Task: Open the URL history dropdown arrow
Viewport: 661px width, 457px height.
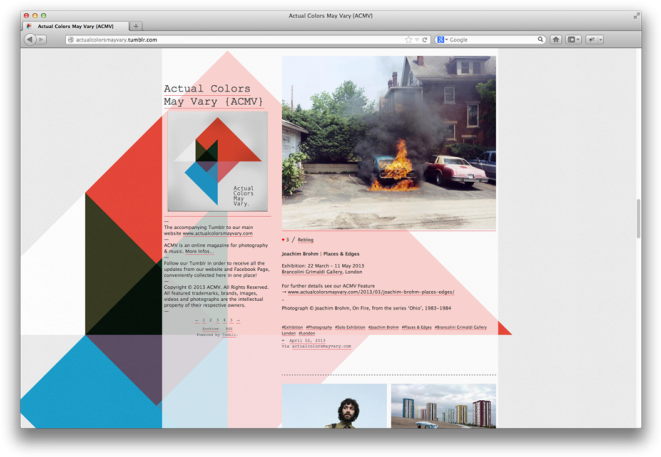Action: click(x=417, y=39)
